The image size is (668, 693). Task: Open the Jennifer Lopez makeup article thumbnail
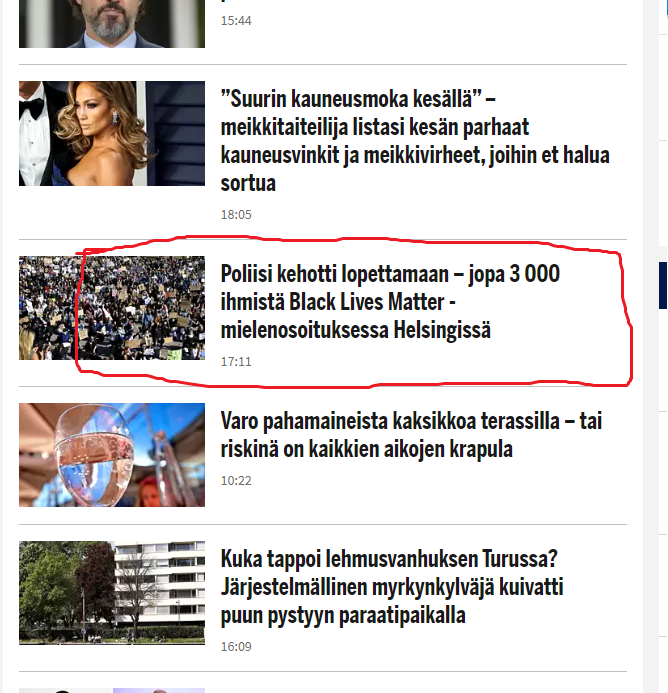click(x=112, y=133)
